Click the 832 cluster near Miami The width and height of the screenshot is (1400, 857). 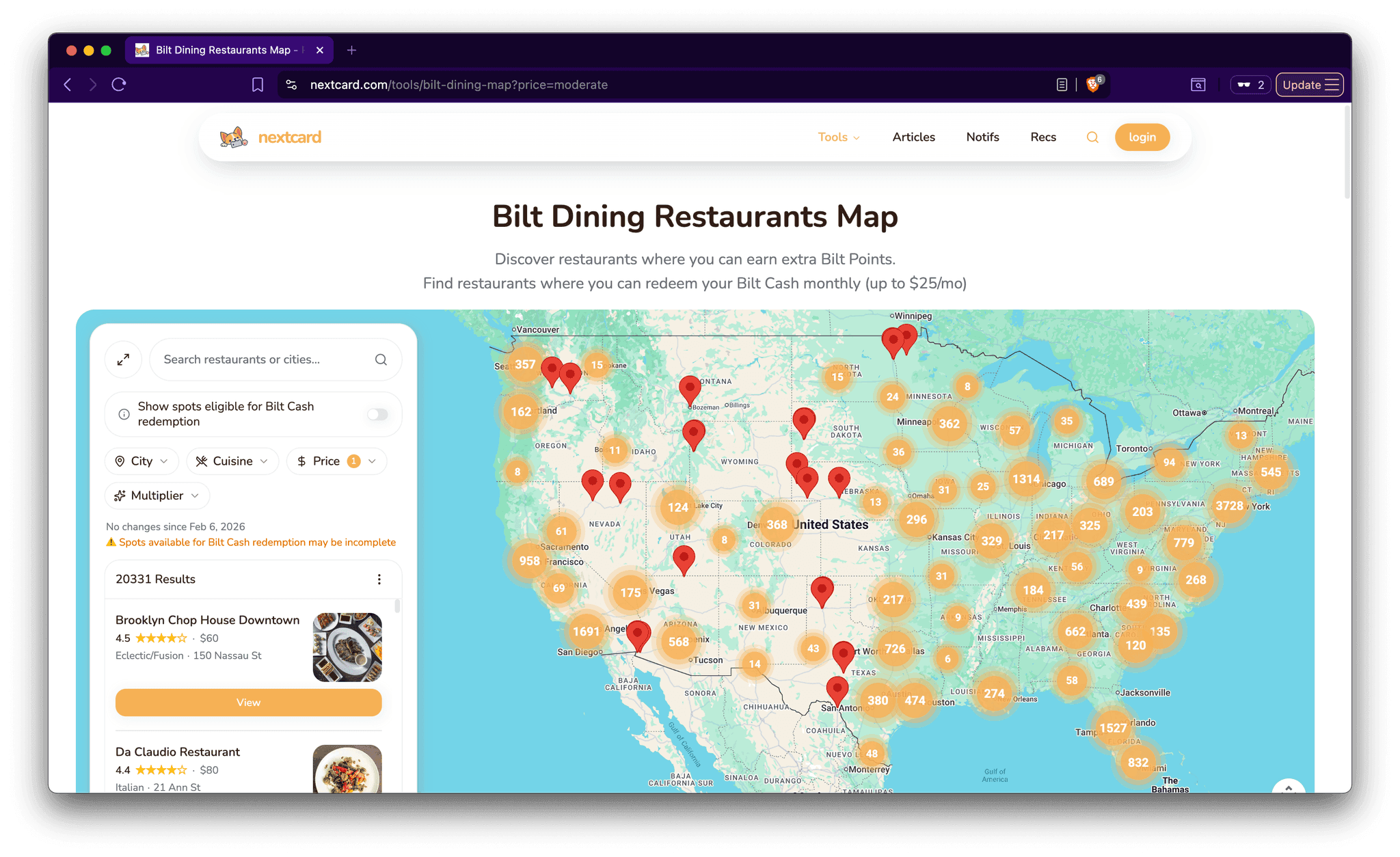1137,763
